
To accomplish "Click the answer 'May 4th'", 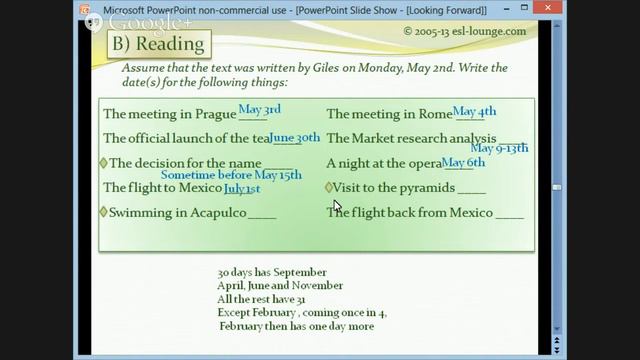I will coord(474,111).
